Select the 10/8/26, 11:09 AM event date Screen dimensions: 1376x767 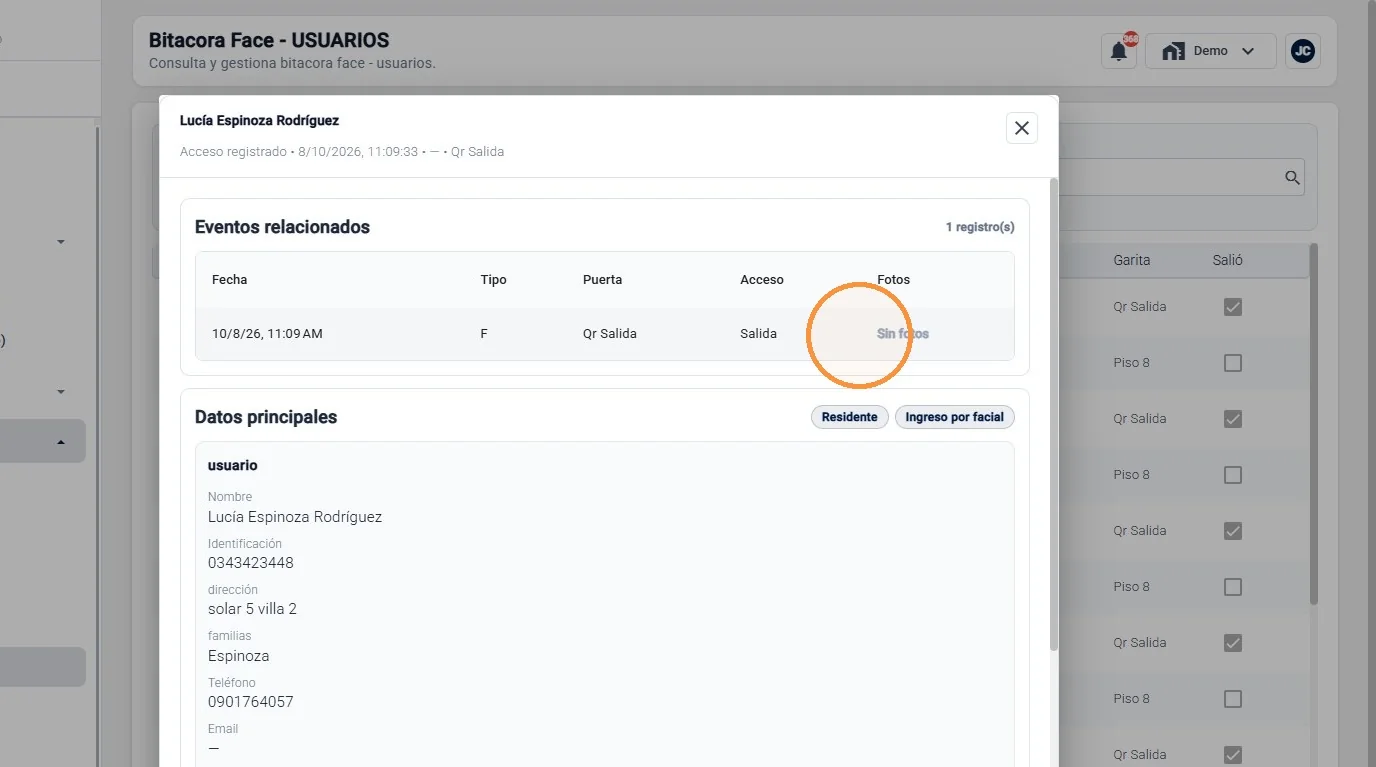pos(267,334)
